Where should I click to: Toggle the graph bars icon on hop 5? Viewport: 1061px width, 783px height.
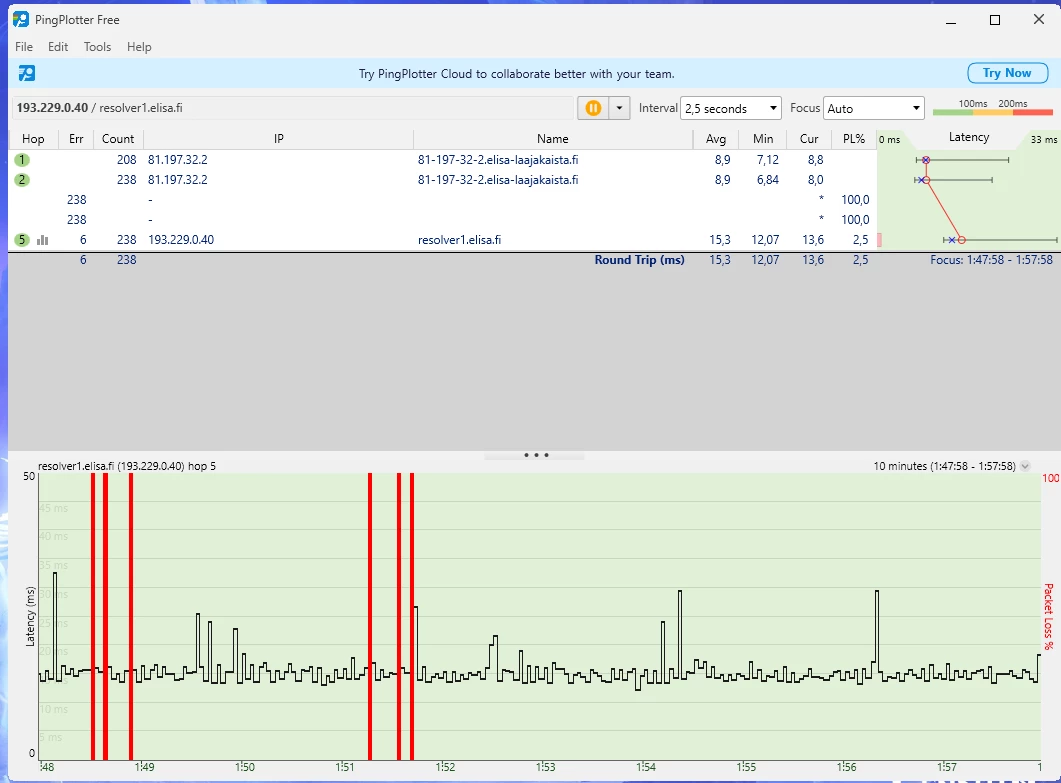coord(43,240)
